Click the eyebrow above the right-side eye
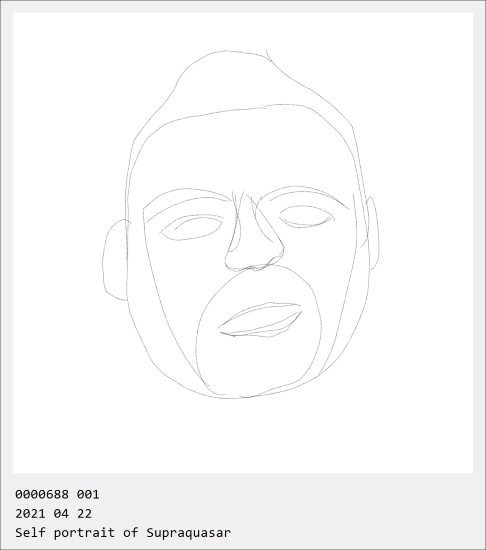Viewport: 486px width, 550px height. click(x=304, y=195)
